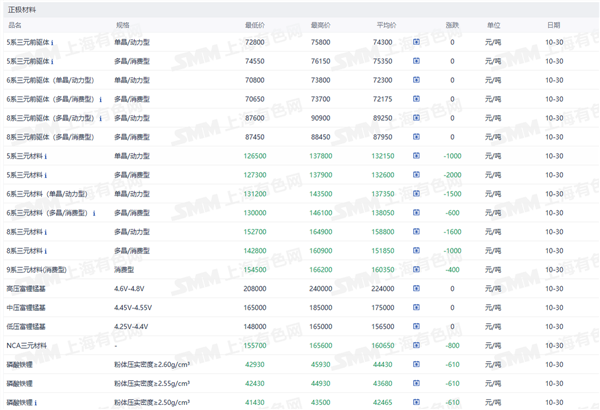600x410 pixels.
Task: Select specification 粉体压实密度≥2.55g/cm³
Action: click(x=152, y=384)
